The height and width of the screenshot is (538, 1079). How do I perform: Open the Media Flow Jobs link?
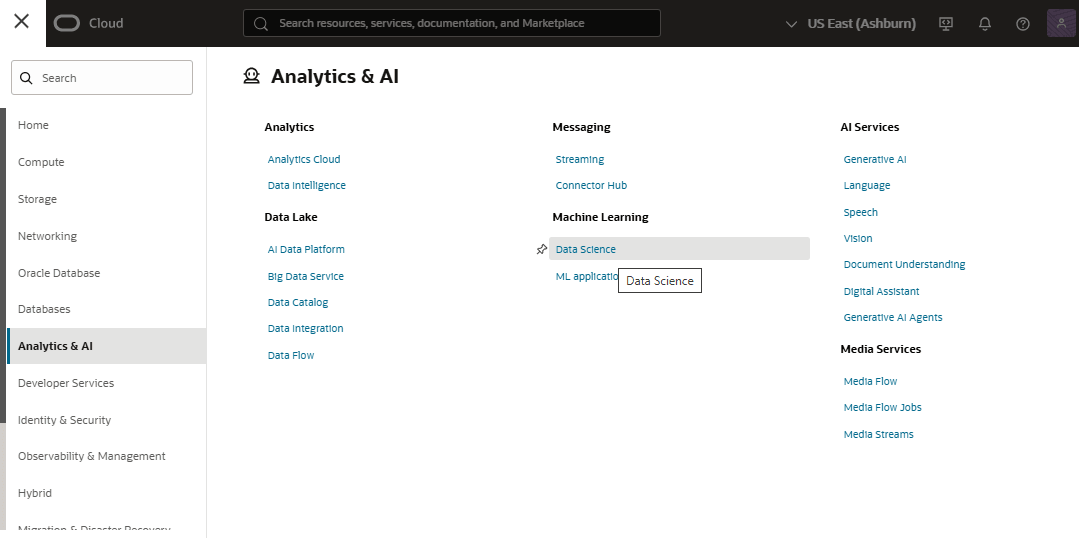coord(882,407)
